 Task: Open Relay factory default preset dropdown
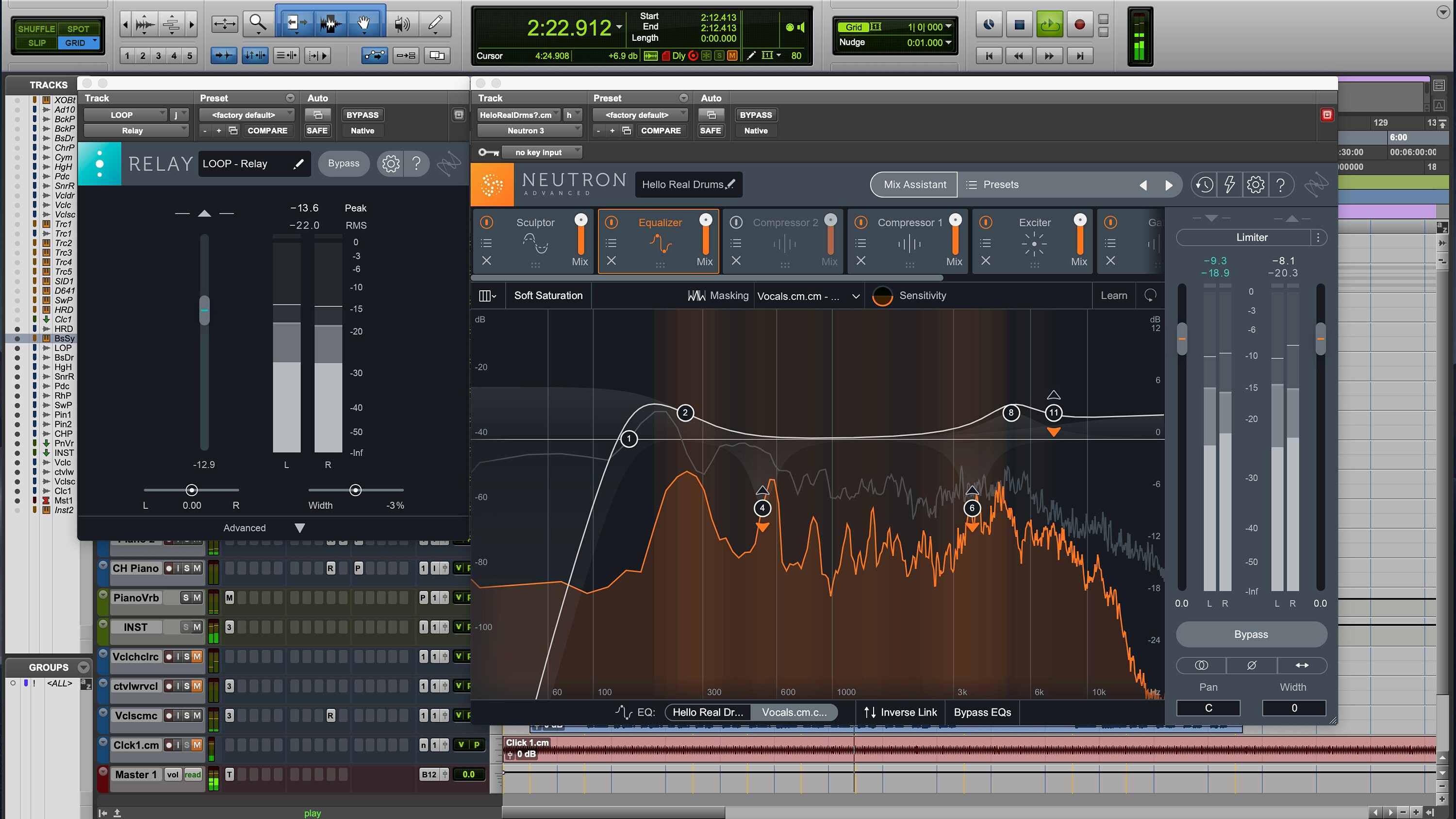(247, 115)
